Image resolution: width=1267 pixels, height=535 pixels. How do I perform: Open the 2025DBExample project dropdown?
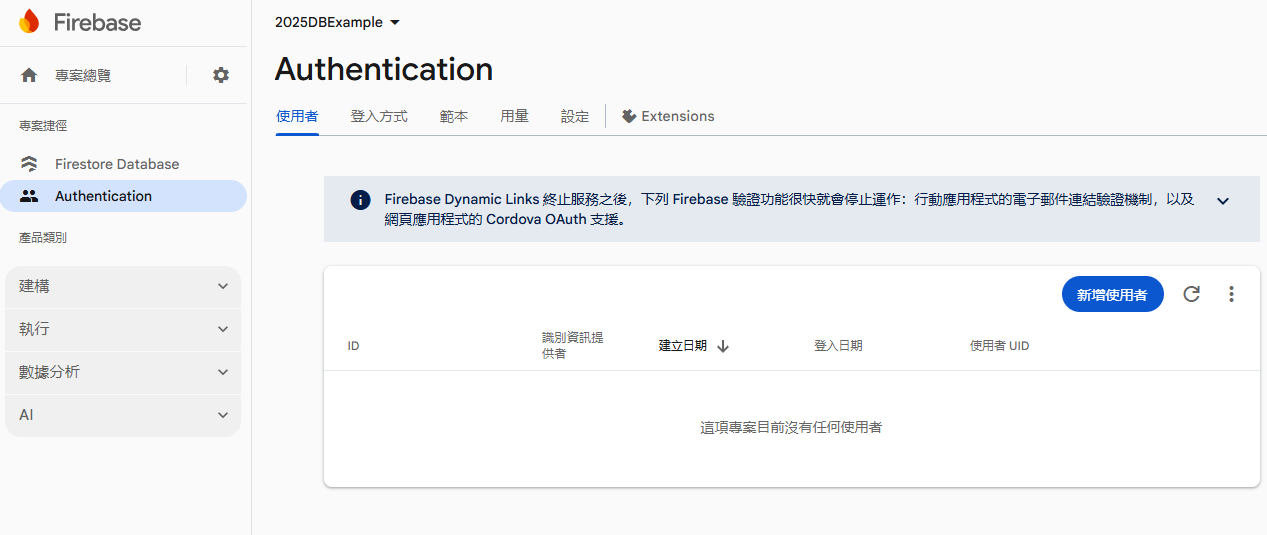[x=338, y=22]
